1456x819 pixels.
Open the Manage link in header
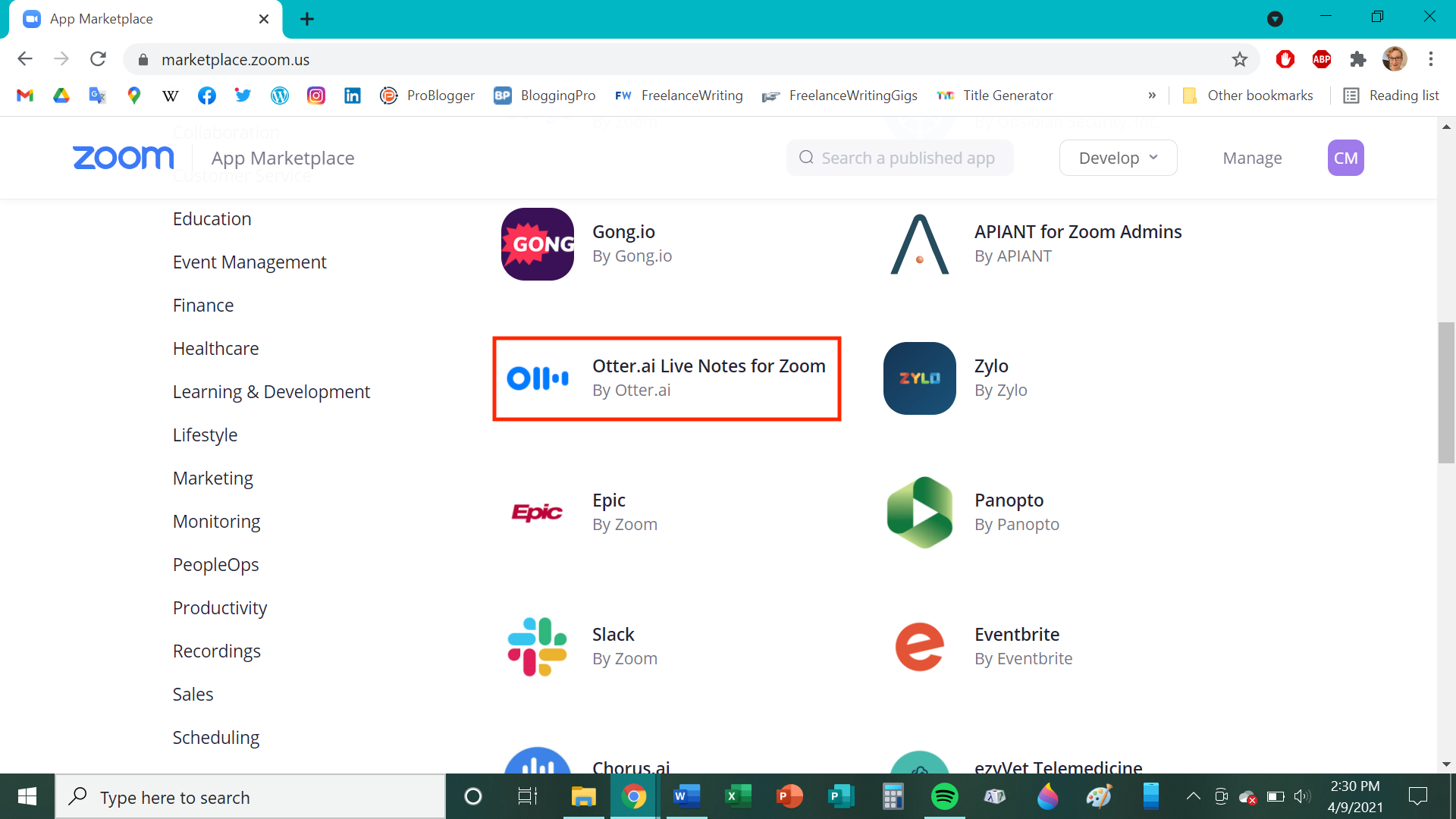[x=1252, y=158]
